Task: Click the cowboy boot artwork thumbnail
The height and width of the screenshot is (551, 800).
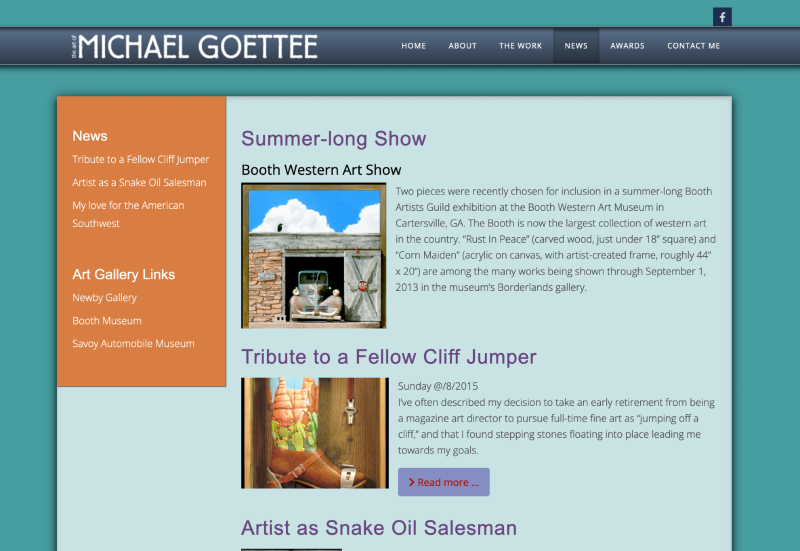Action: pos(314,433)
